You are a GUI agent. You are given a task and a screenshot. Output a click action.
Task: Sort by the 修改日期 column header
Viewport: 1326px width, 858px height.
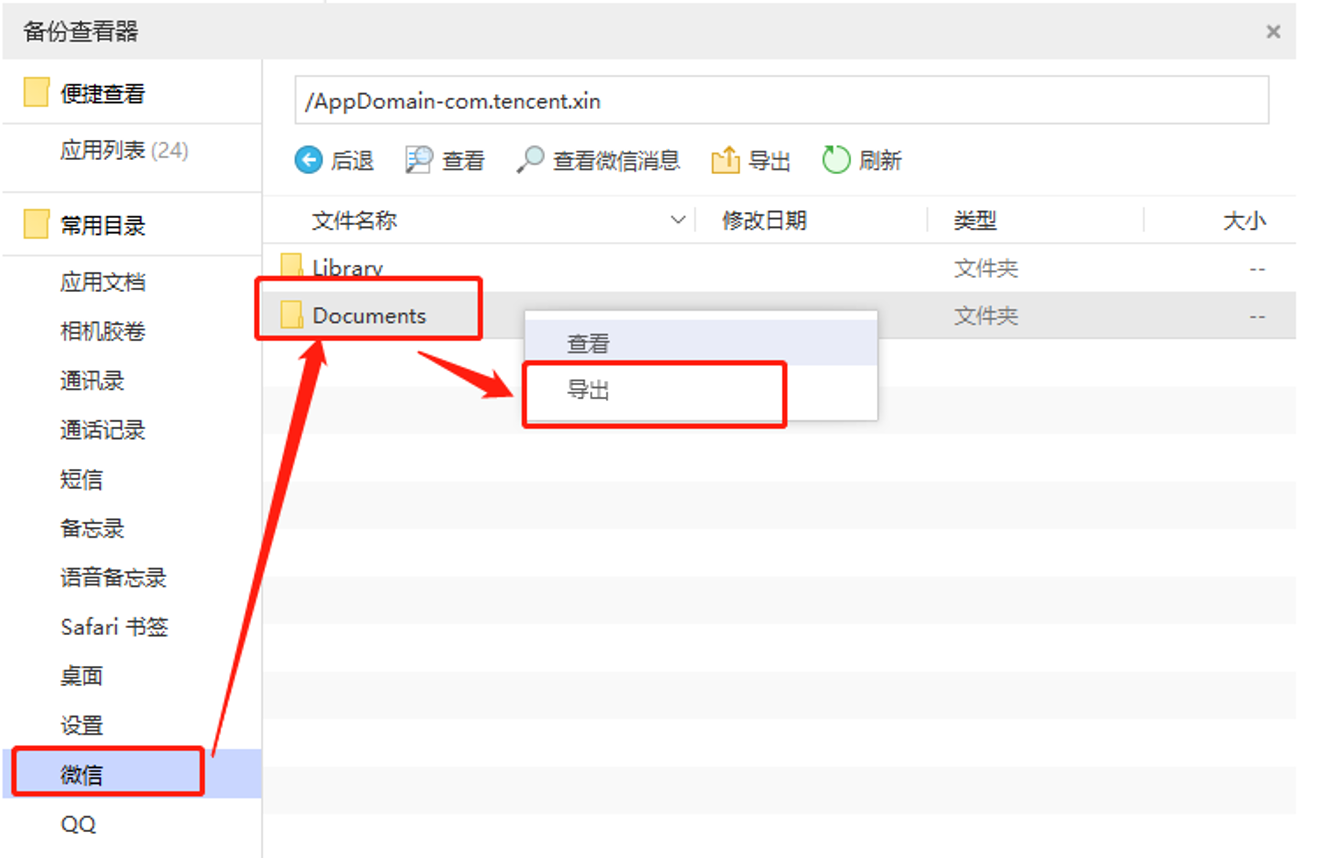764,220
